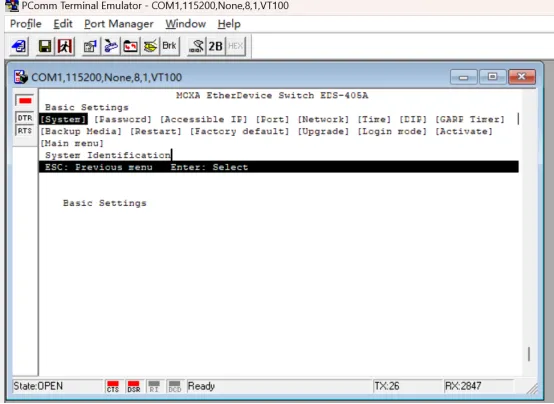Screen dimensions: 554x404
Task: Minimize the COM1 child window
Action: coord(464,77)
